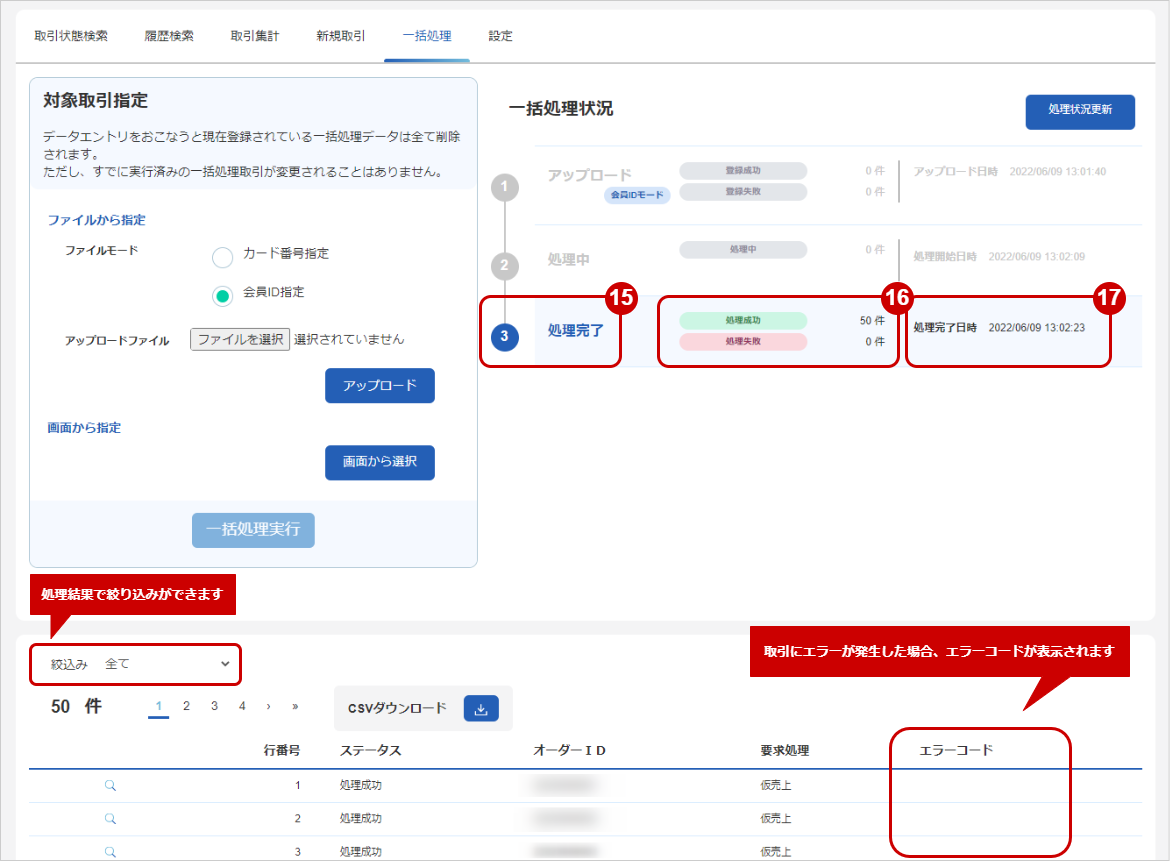Screen dimensions: 1170x861
Task: Go to results page 4
Action: point(243,706)
